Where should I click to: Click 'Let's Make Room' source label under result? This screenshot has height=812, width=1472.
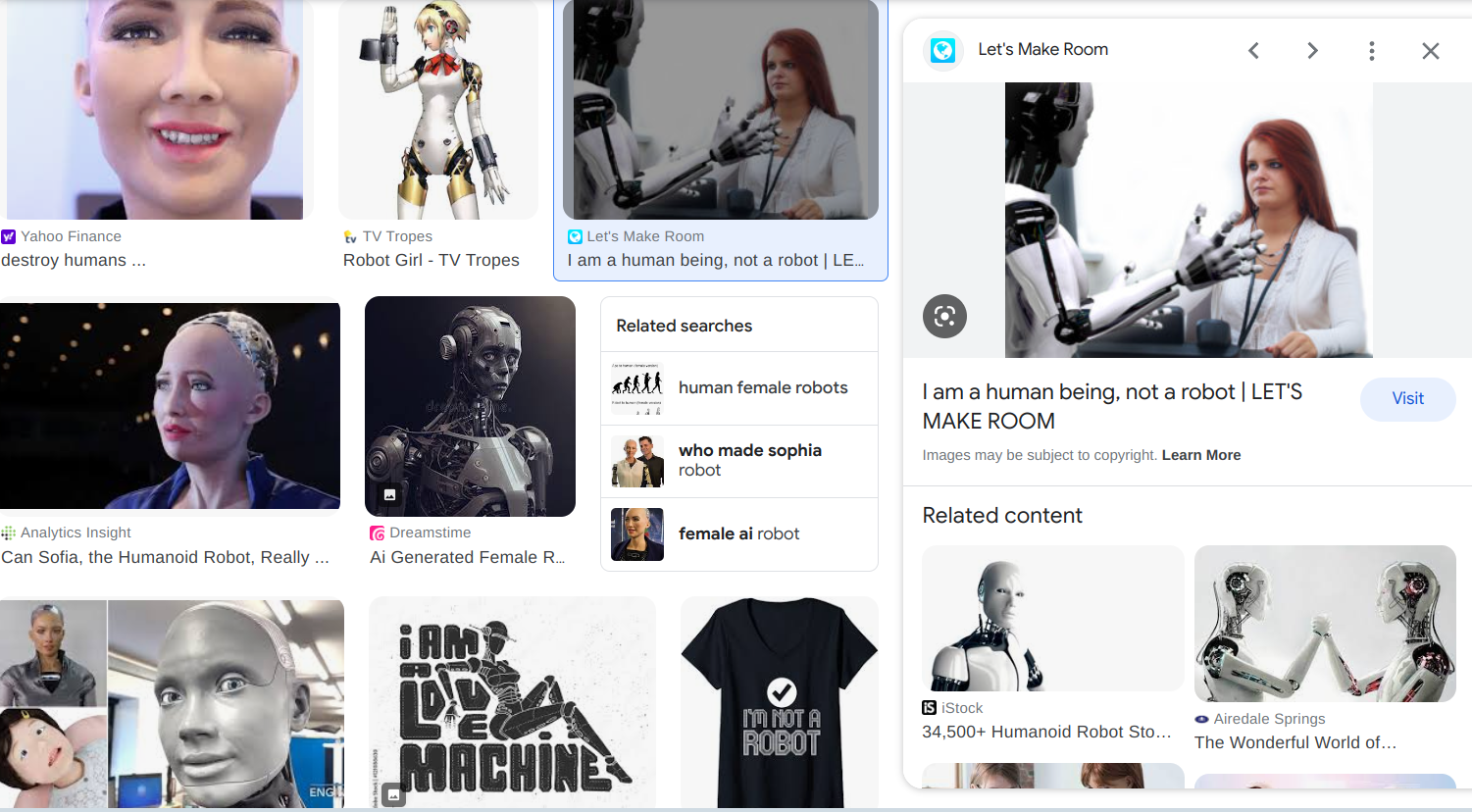[645, 236]
